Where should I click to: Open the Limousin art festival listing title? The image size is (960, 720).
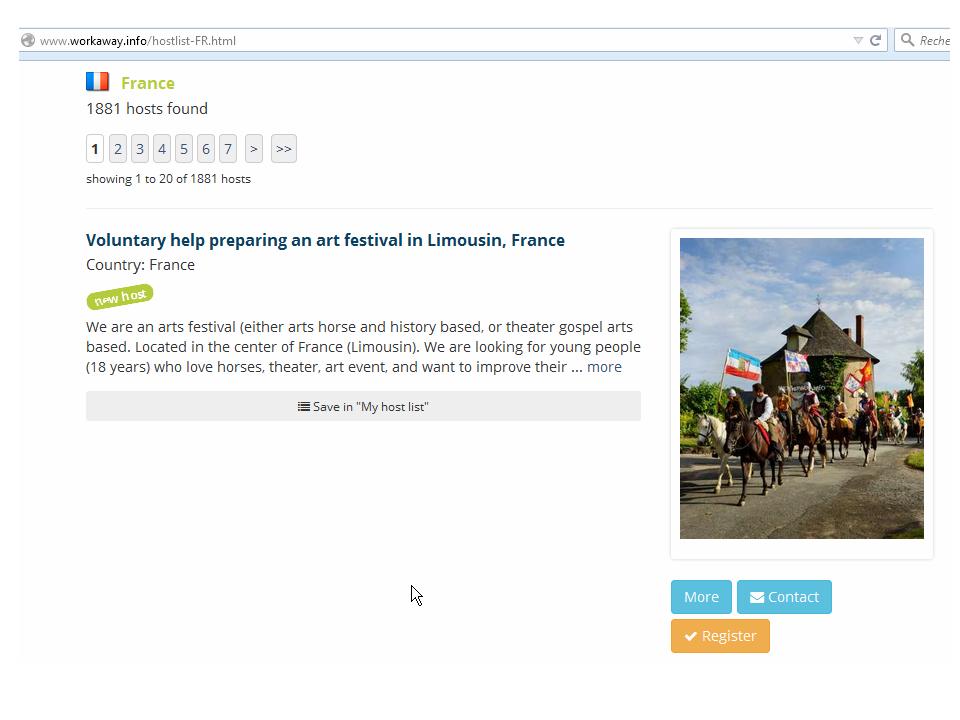pyautogui.click(x=325, y=240)
